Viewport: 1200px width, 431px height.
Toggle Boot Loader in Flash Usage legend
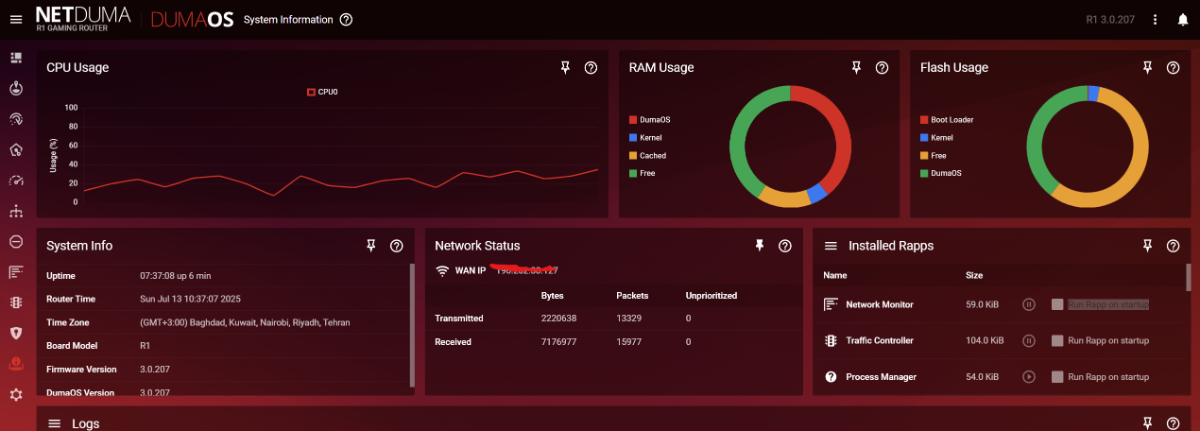point(947,120)
